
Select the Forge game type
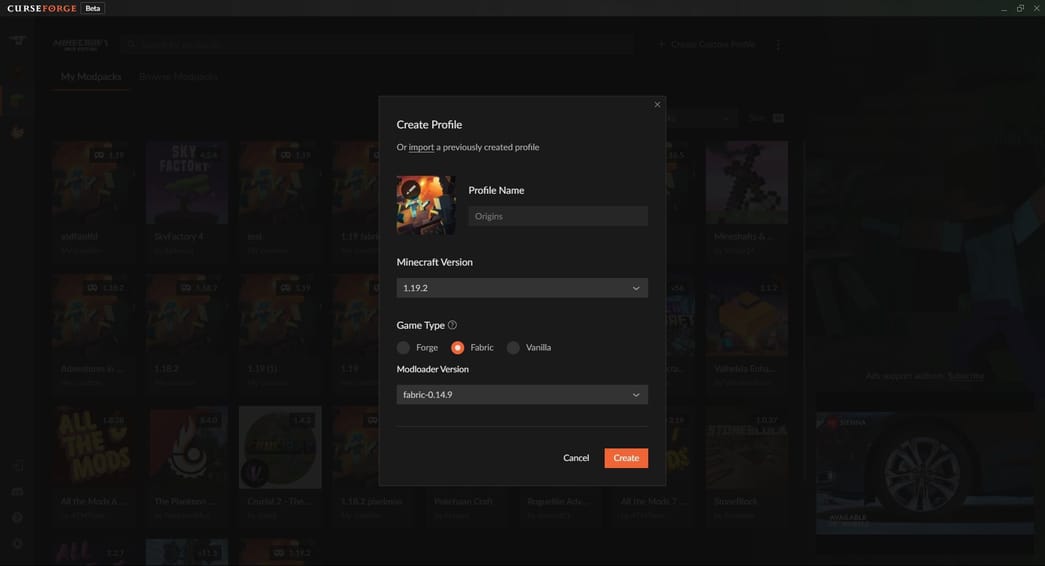[x=404, y=348]
